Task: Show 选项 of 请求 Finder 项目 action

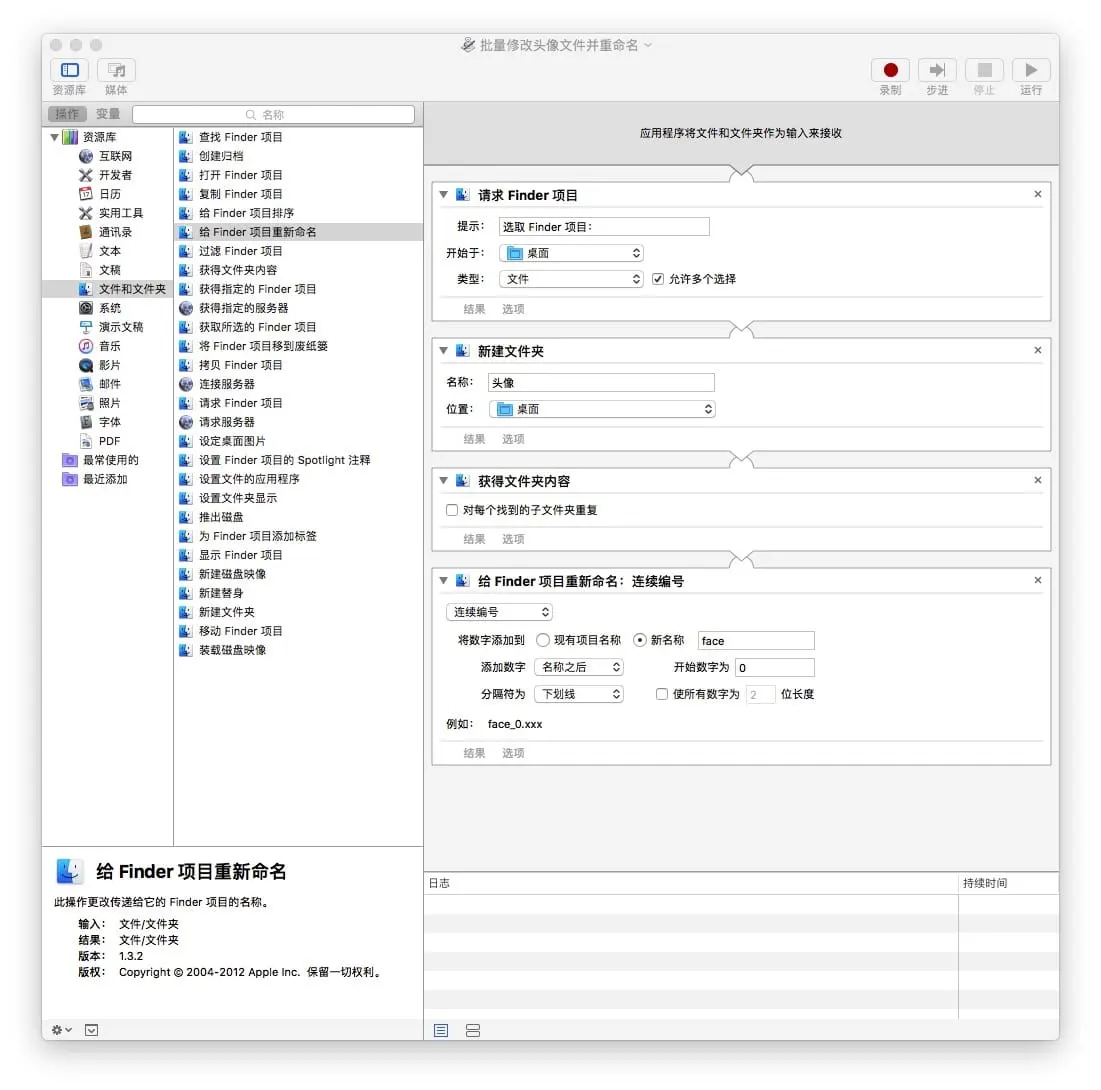Action: [x=513, y=309]
